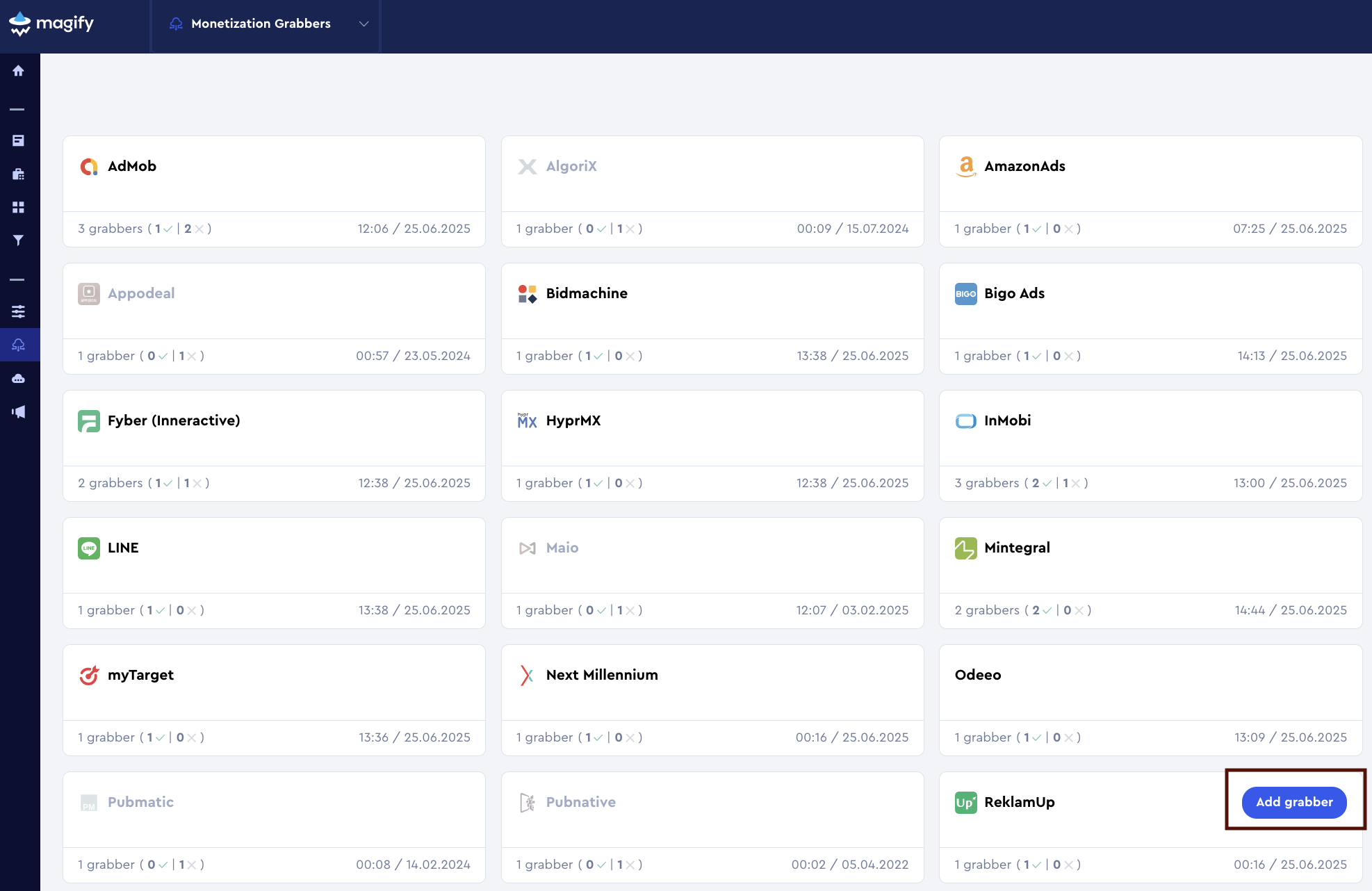1372x891 pixels.
Task: Open the sliders settings sidebar icon
Action: [x=19, y=311]
